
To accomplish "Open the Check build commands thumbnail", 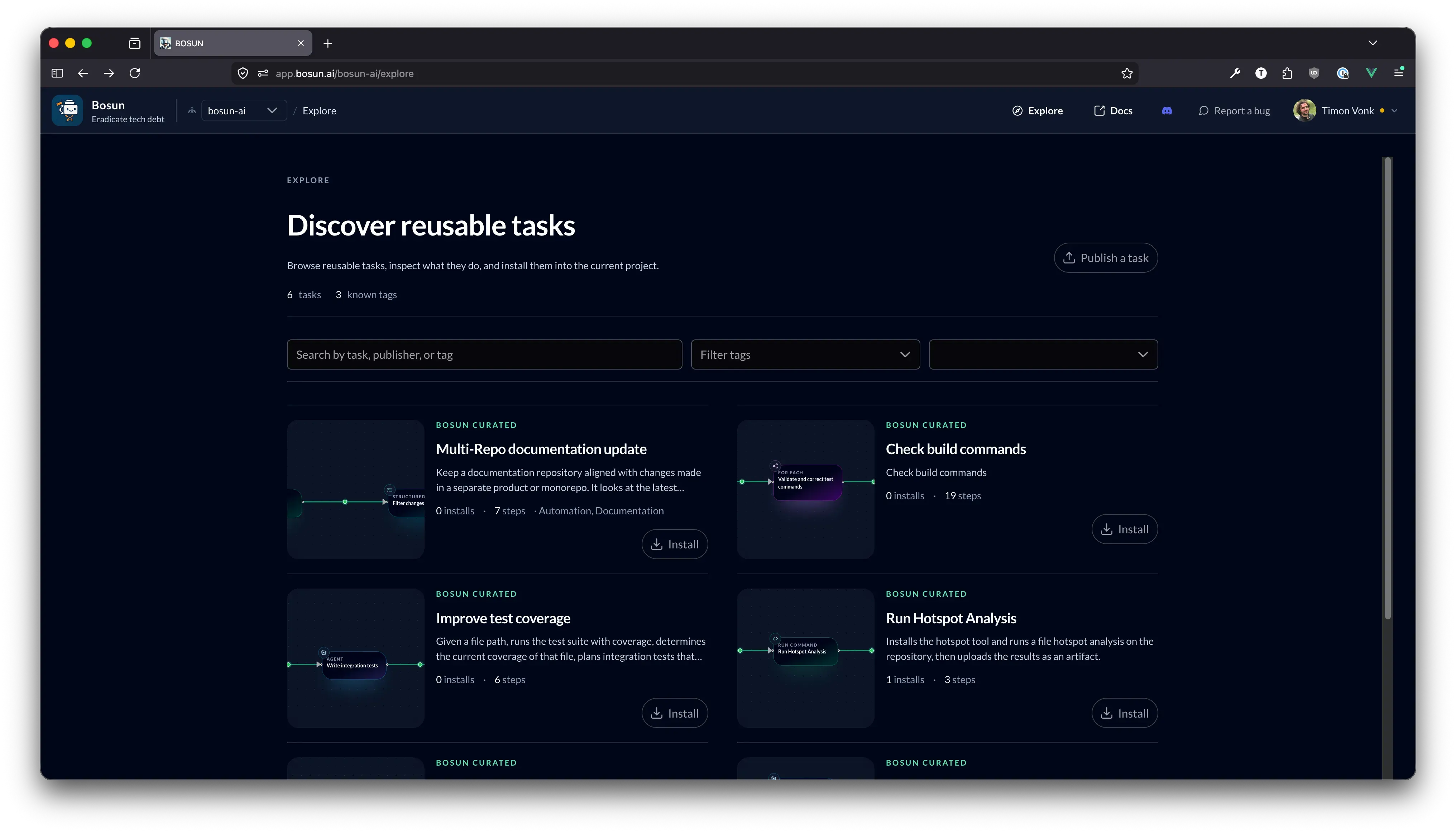I will click(x=805, y=489).
